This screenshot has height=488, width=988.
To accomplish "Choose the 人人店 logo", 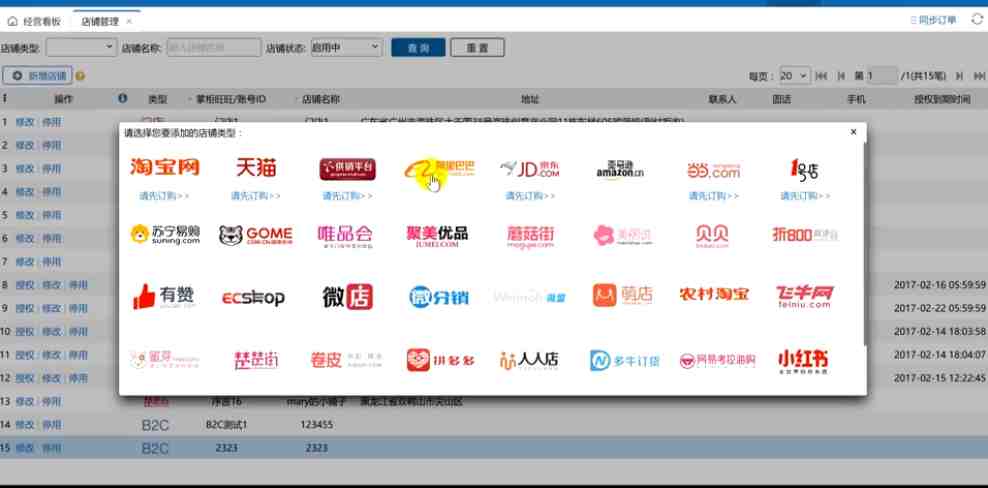I will tap(529, 360).
